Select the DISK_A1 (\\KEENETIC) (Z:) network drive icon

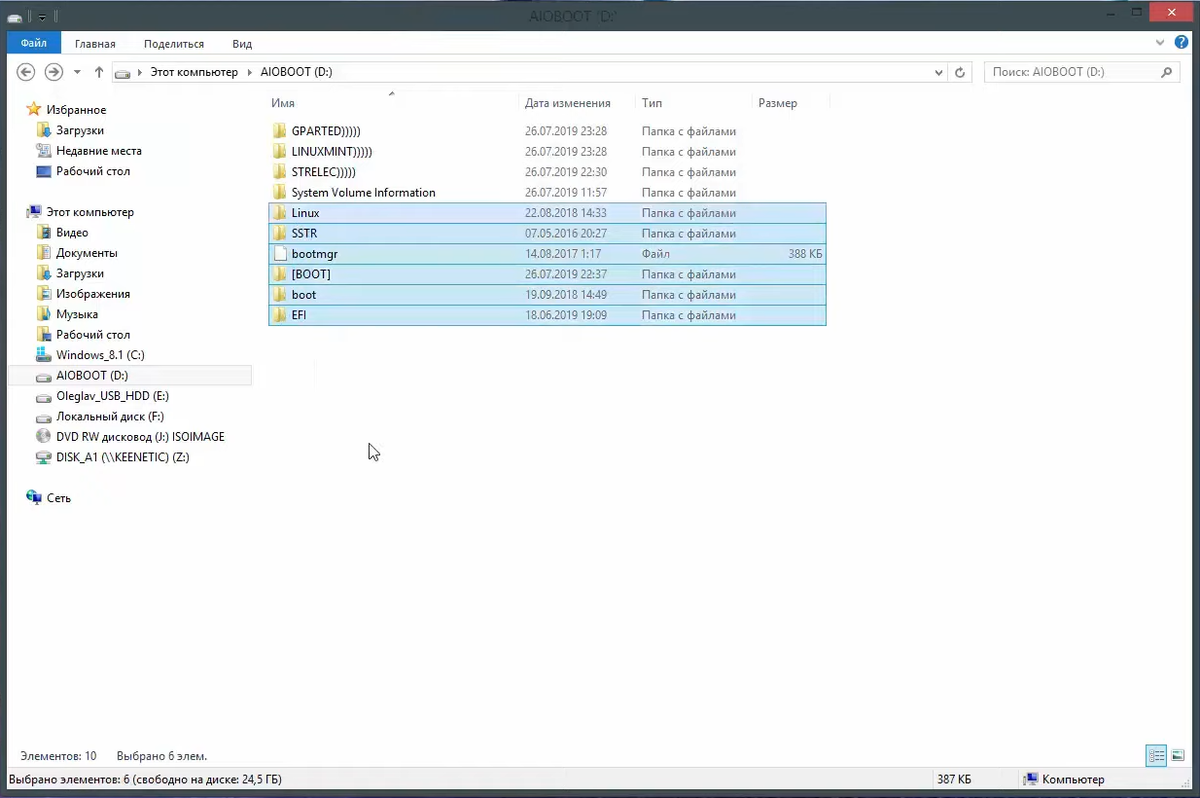coord(43,457)
